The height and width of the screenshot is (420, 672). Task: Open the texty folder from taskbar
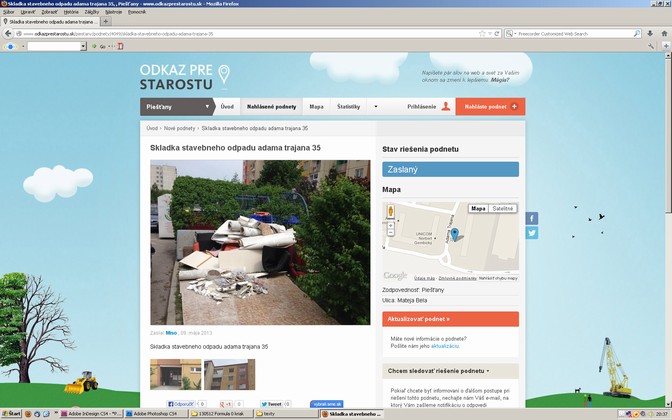tap(286, 414)
